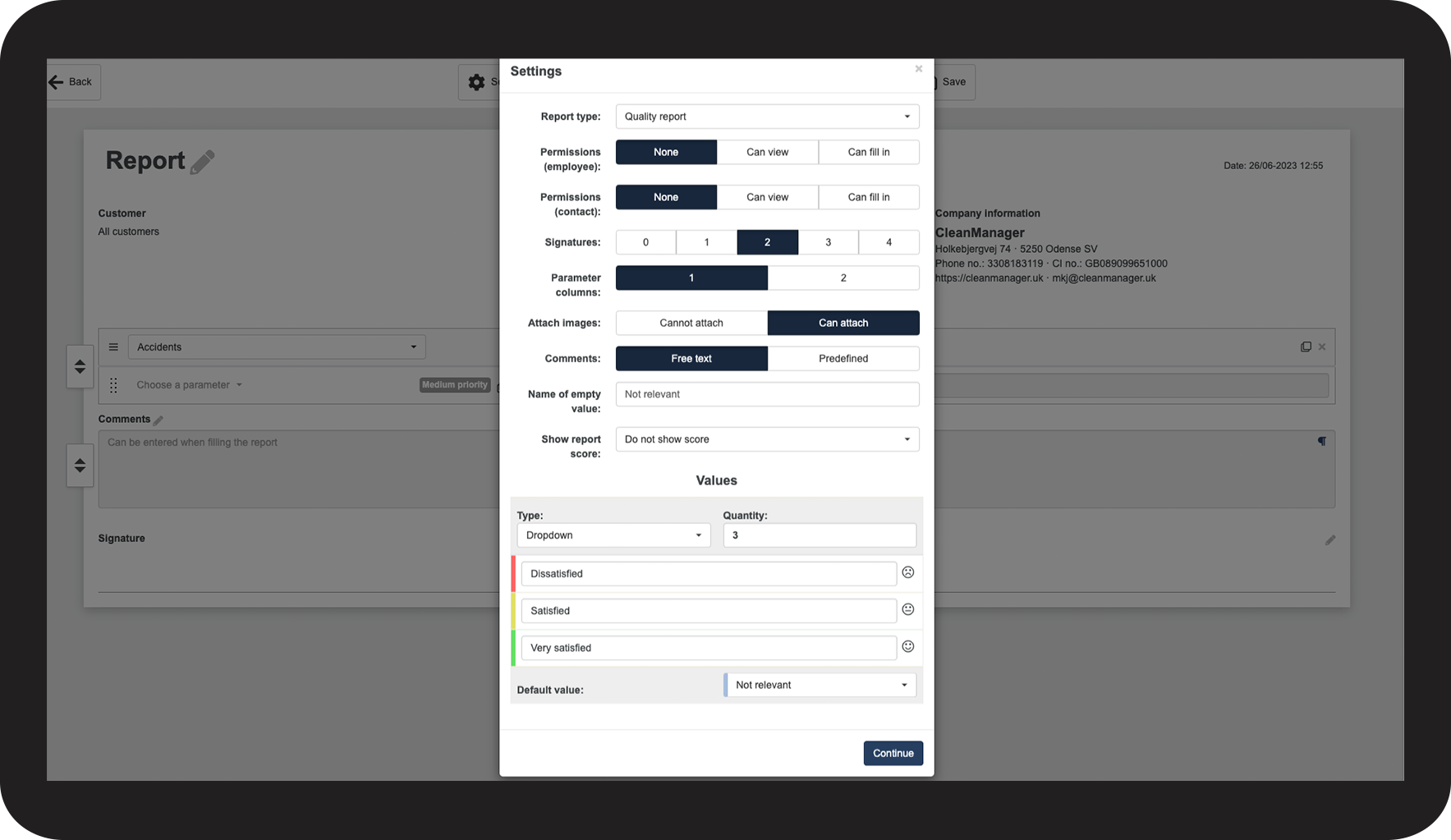The height and width of the screenshot is (840, 1451).
Task: Click the dotted drag handle beside Choose a parameter
Action: pos(113,384)
